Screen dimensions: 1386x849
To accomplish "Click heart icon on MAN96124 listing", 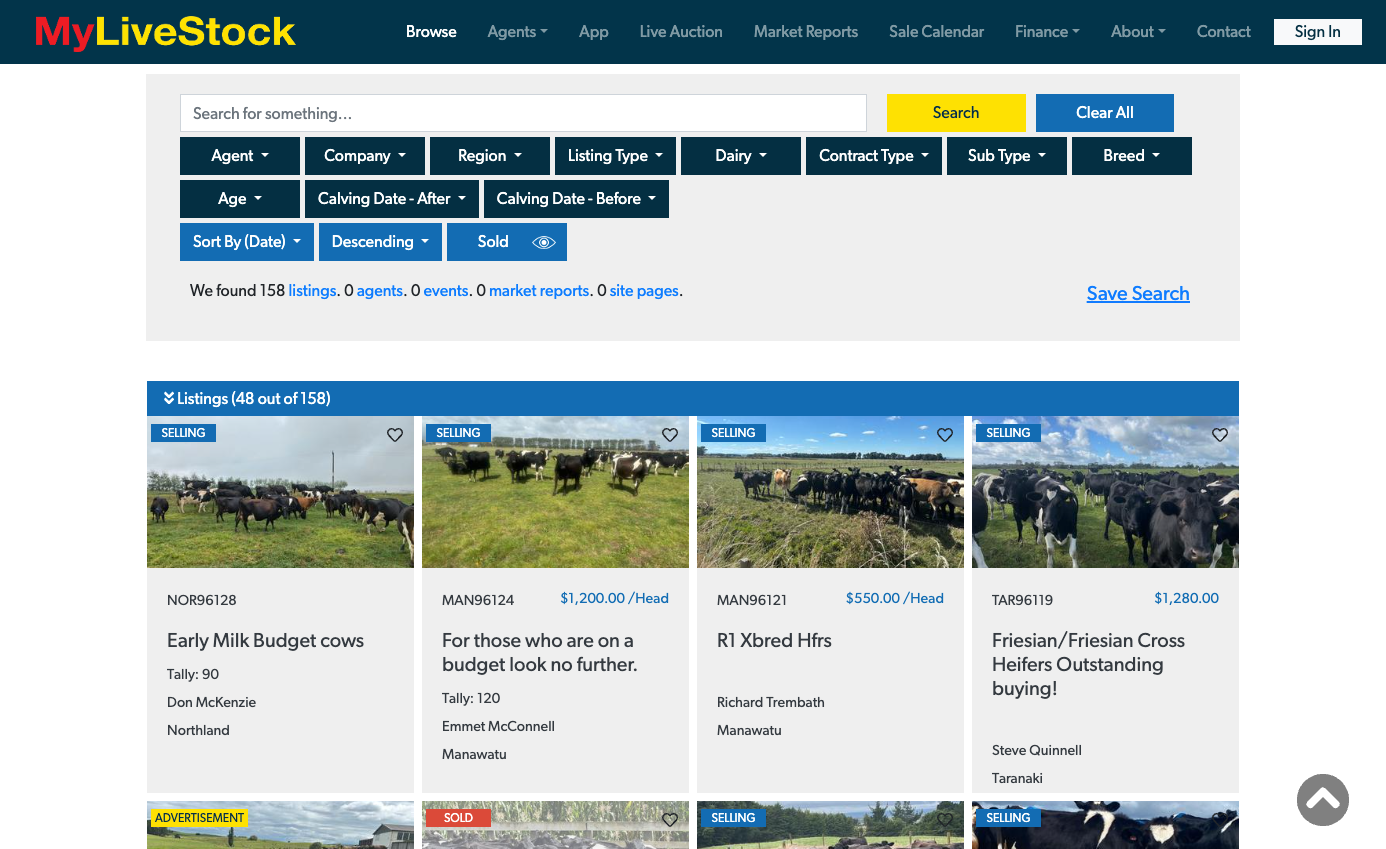I will tap(670, 435).
